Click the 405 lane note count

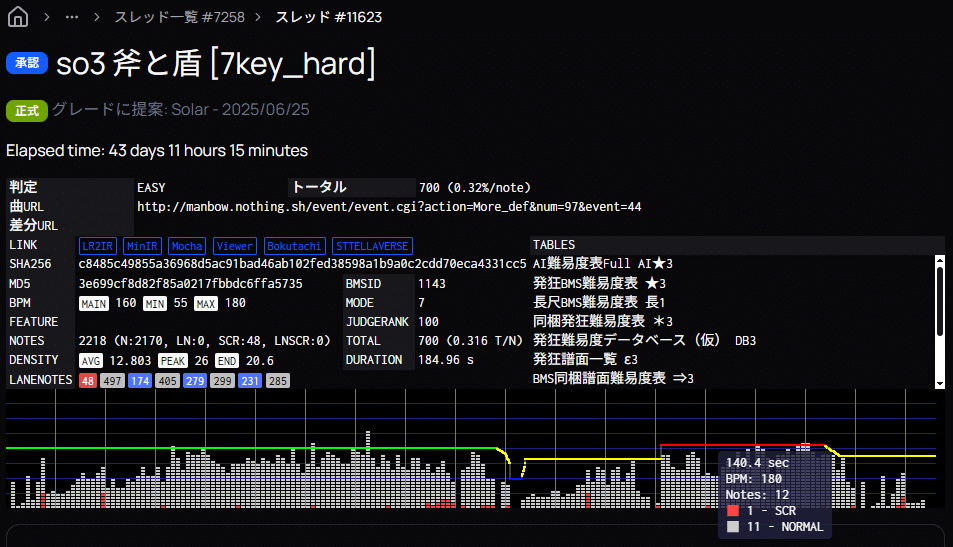coord(167,381)
